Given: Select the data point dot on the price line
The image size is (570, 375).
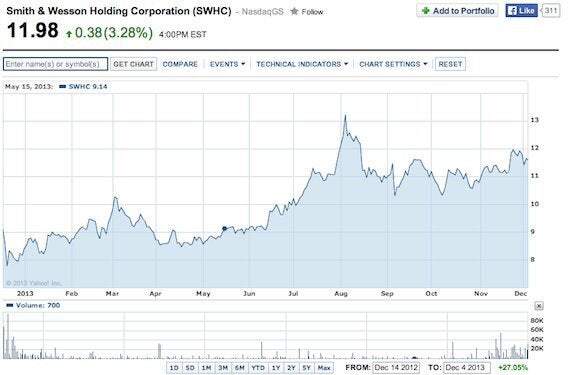Looking at the screenshot, I should coord(224,229).
